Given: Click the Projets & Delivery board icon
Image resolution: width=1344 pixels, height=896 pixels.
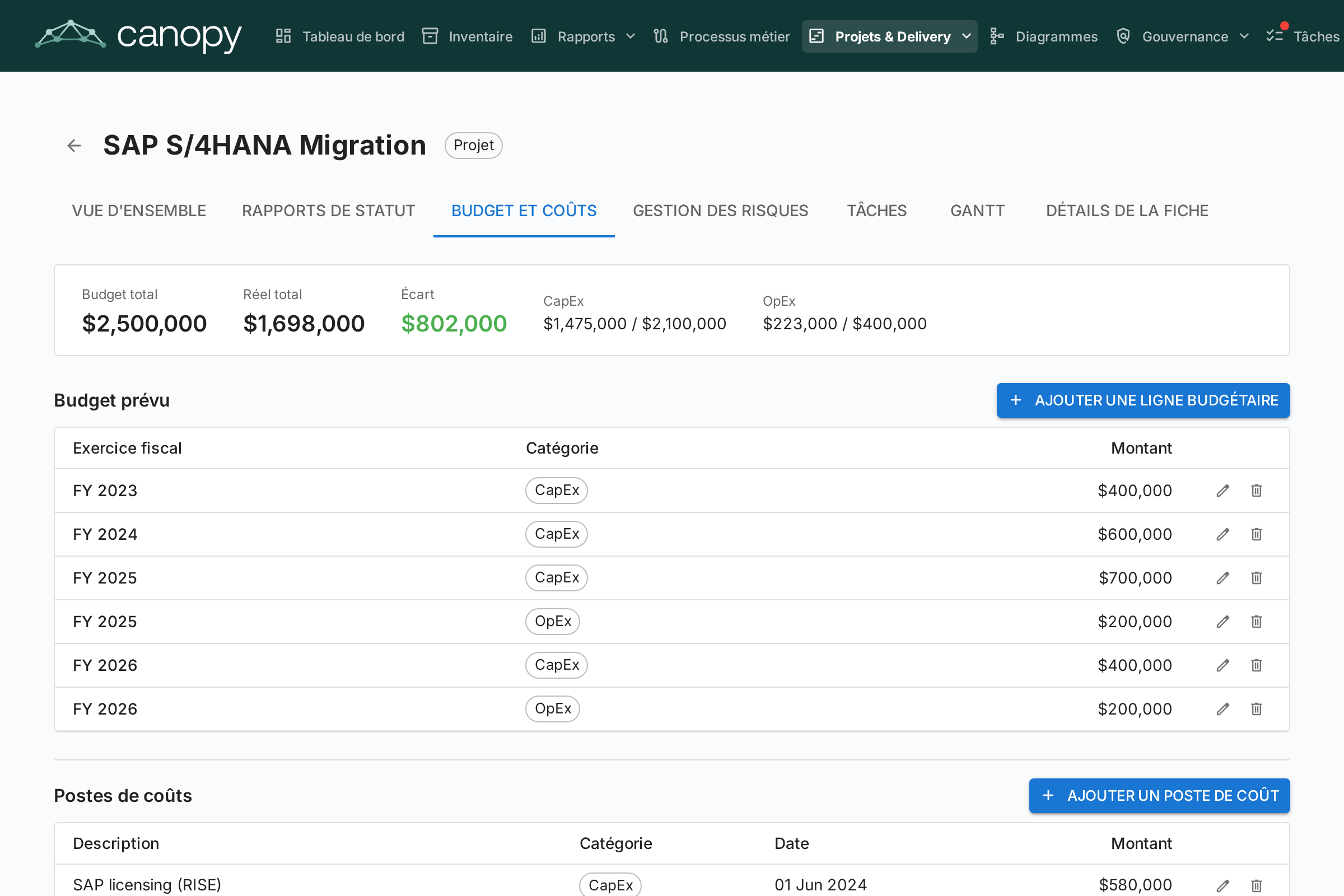Looking at the screenshot, I should (x=816, y=36).
